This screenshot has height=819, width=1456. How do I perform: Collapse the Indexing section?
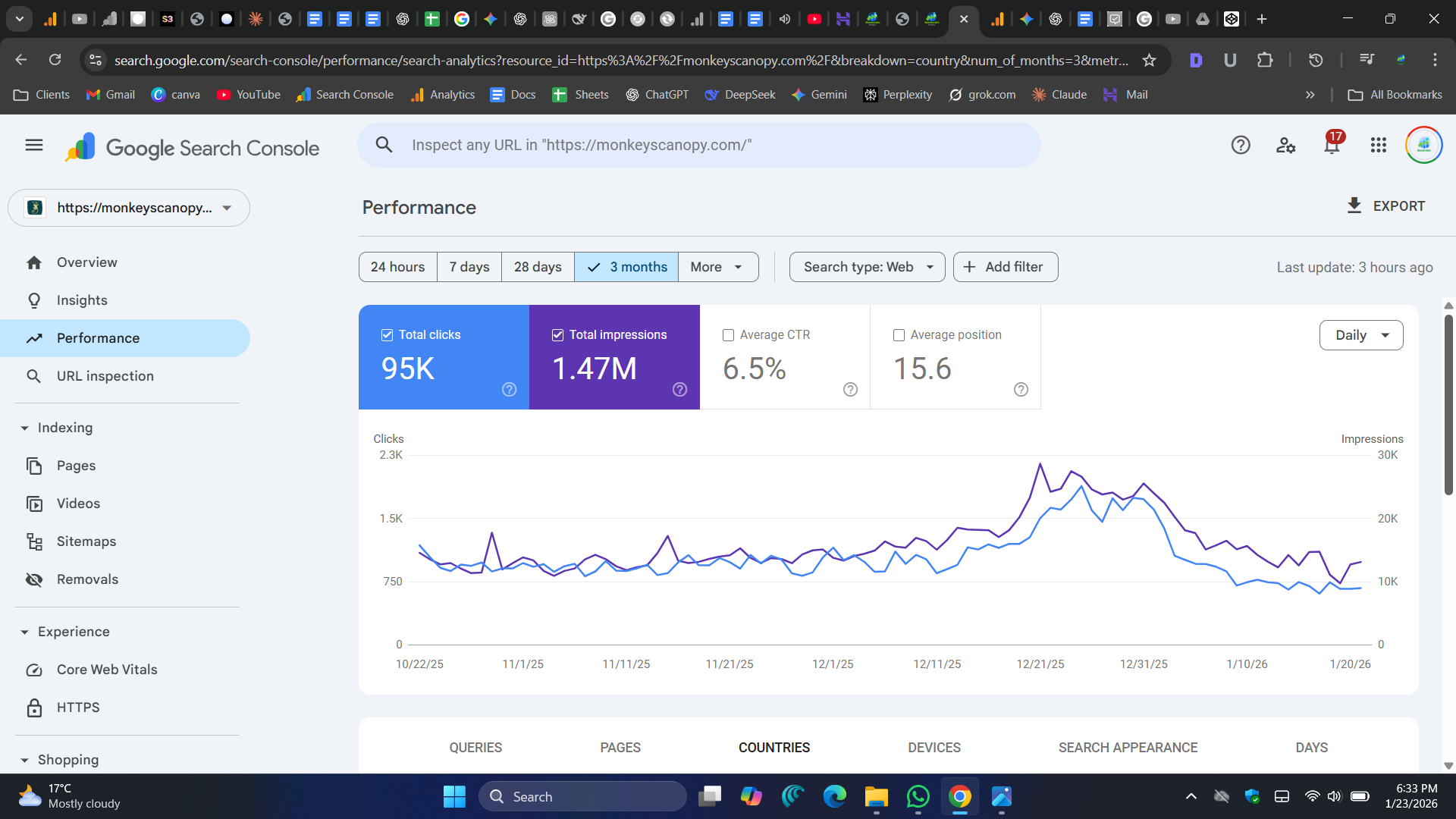click(x=25, y=427)
